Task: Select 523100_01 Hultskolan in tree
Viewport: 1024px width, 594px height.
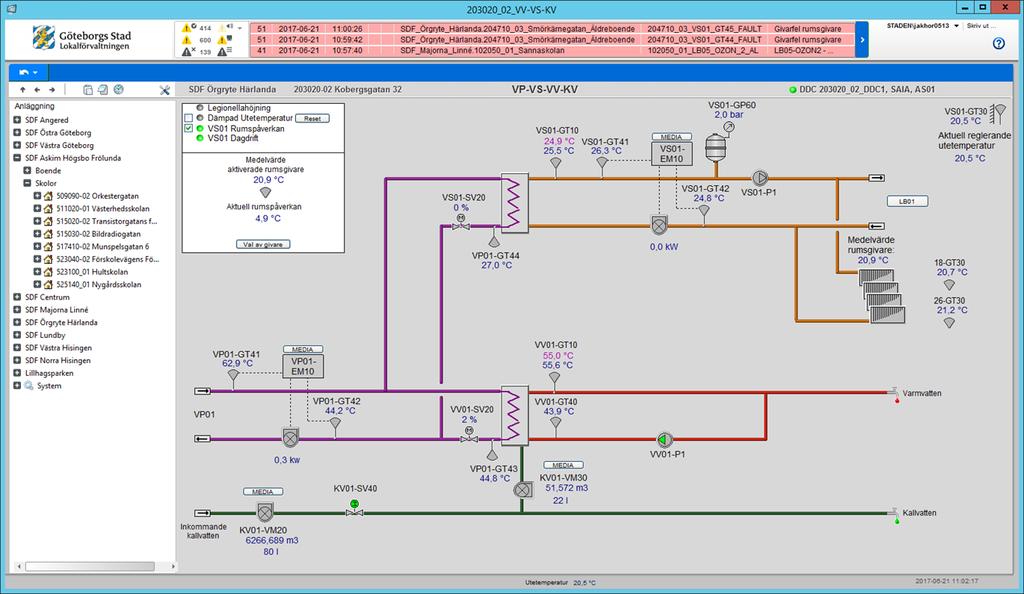Action: [92, 272]
